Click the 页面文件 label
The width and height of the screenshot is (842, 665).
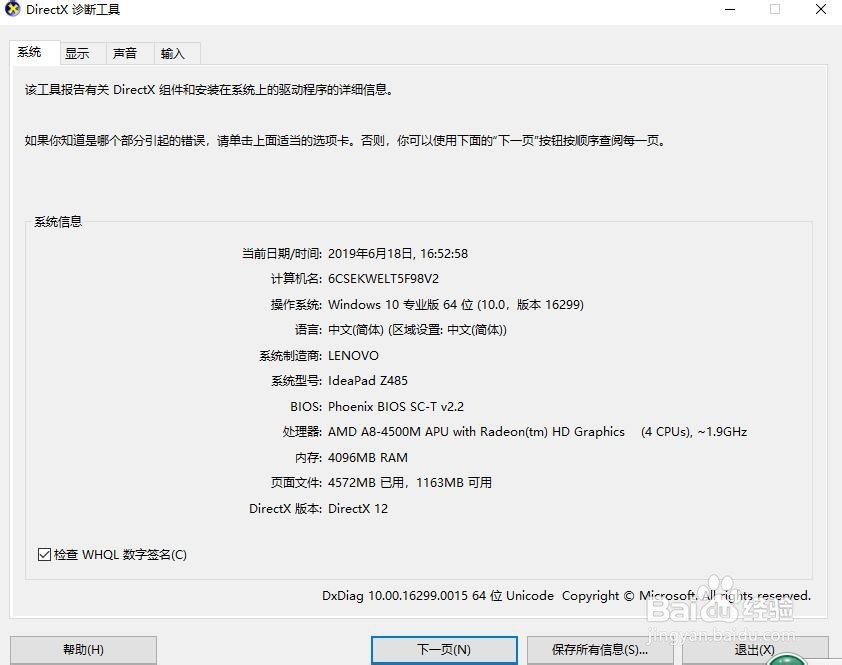tap(296, 483)
